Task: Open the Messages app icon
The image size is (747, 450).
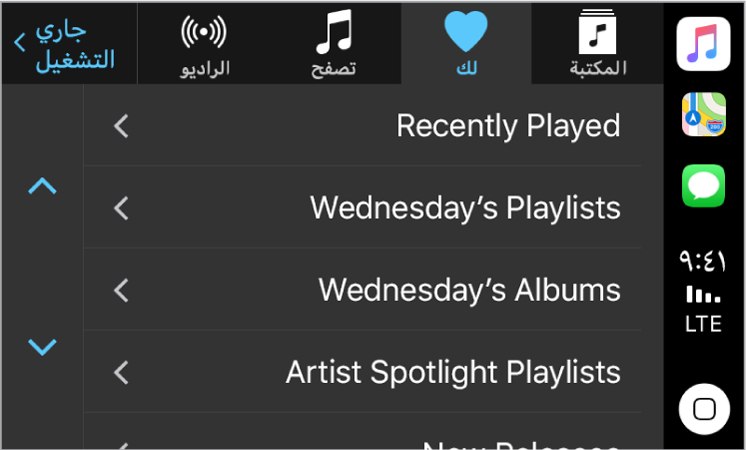Action: point(704,186)
